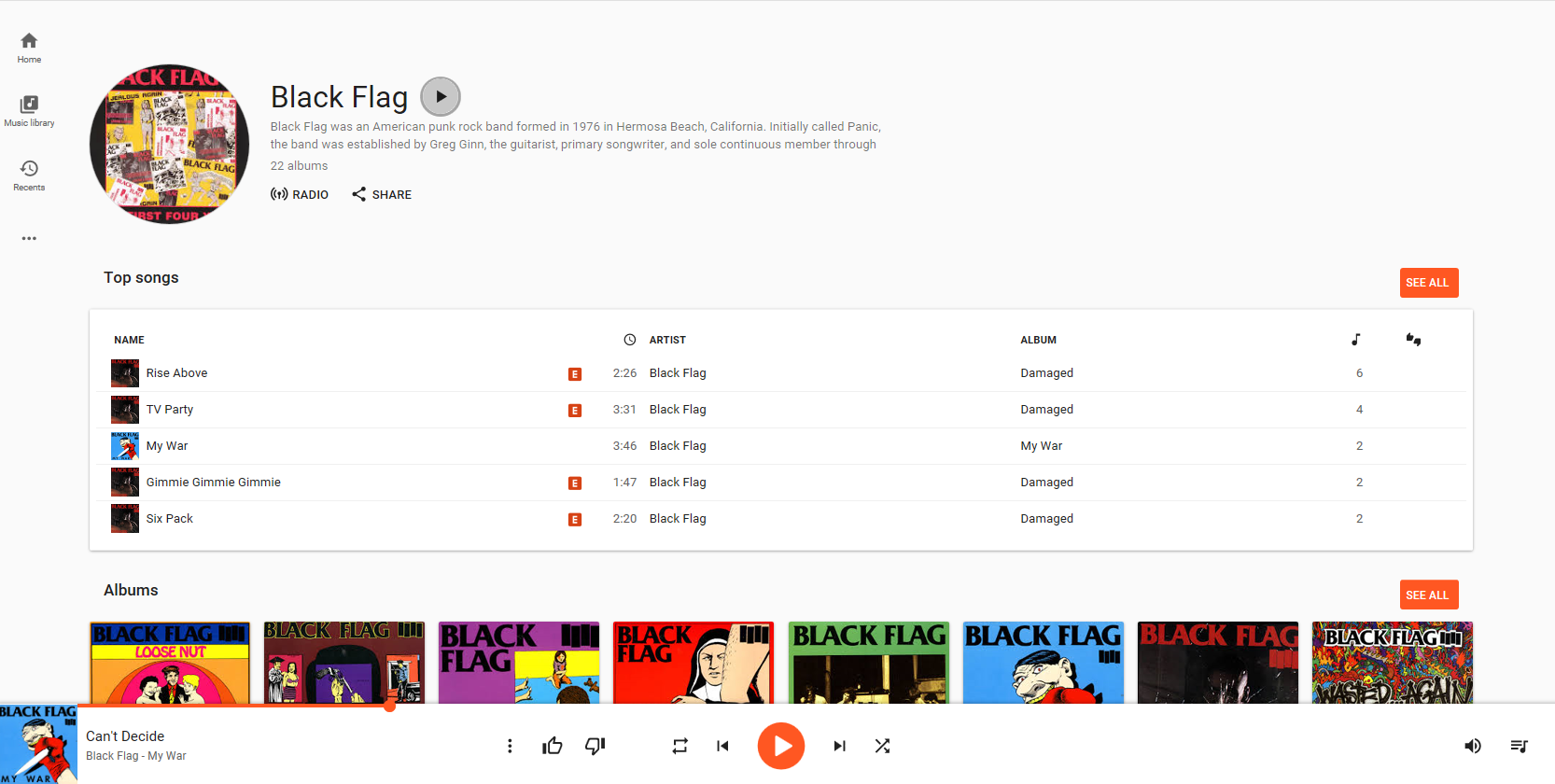1555x784 pixels.
Task: Click the My War song's cover thumbnail
Action: [x=125, y=446]
